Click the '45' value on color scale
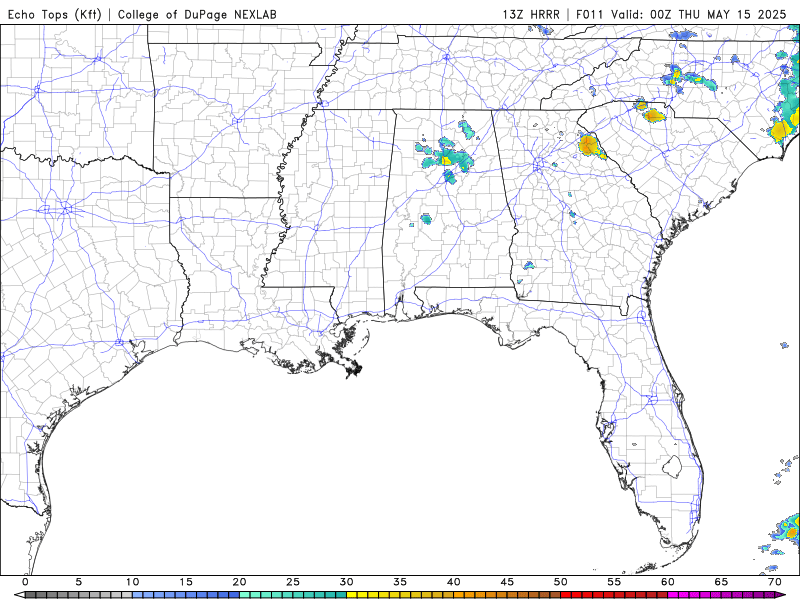Image resolution: width=800 pixels, height=600 pixels. click(507, 582)
